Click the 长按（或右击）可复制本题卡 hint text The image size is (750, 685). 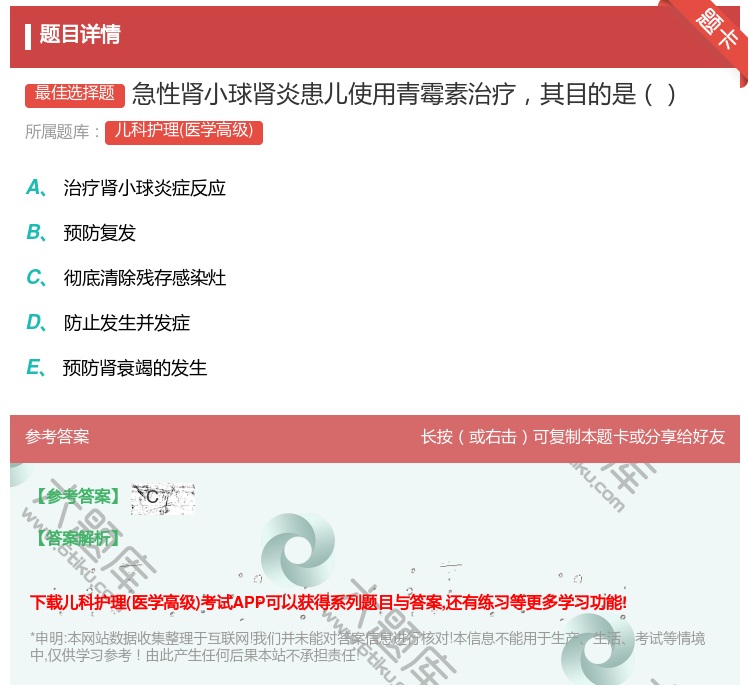[573, 437]
